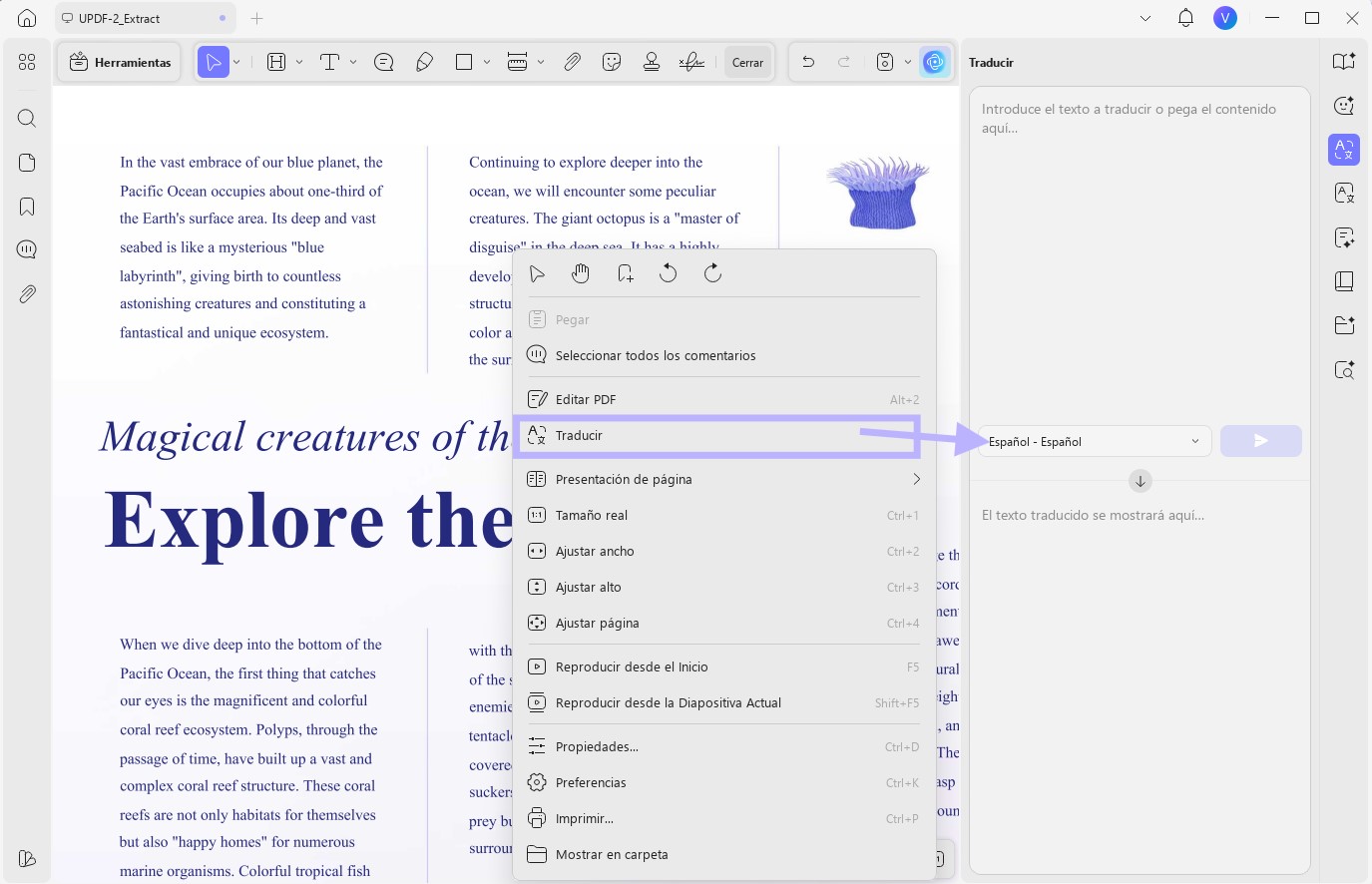This screenshot has width=1372, height=884.
Task: Rotate page clockwise in context menu
Action: 712,273
